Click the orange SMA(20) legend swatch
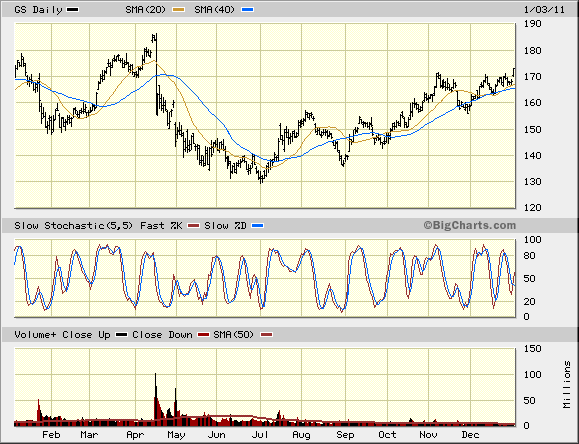This screenshot has height=444, width=579. (179, 10)
